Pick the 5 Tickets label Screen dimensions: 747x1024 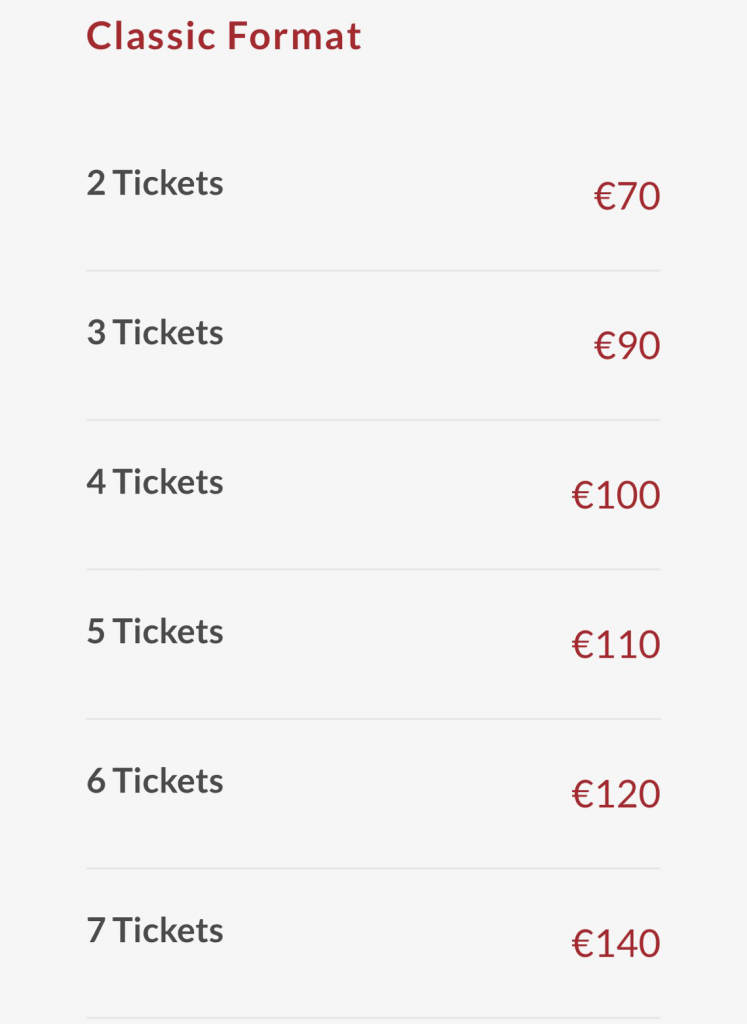click(x=155, y=632)
